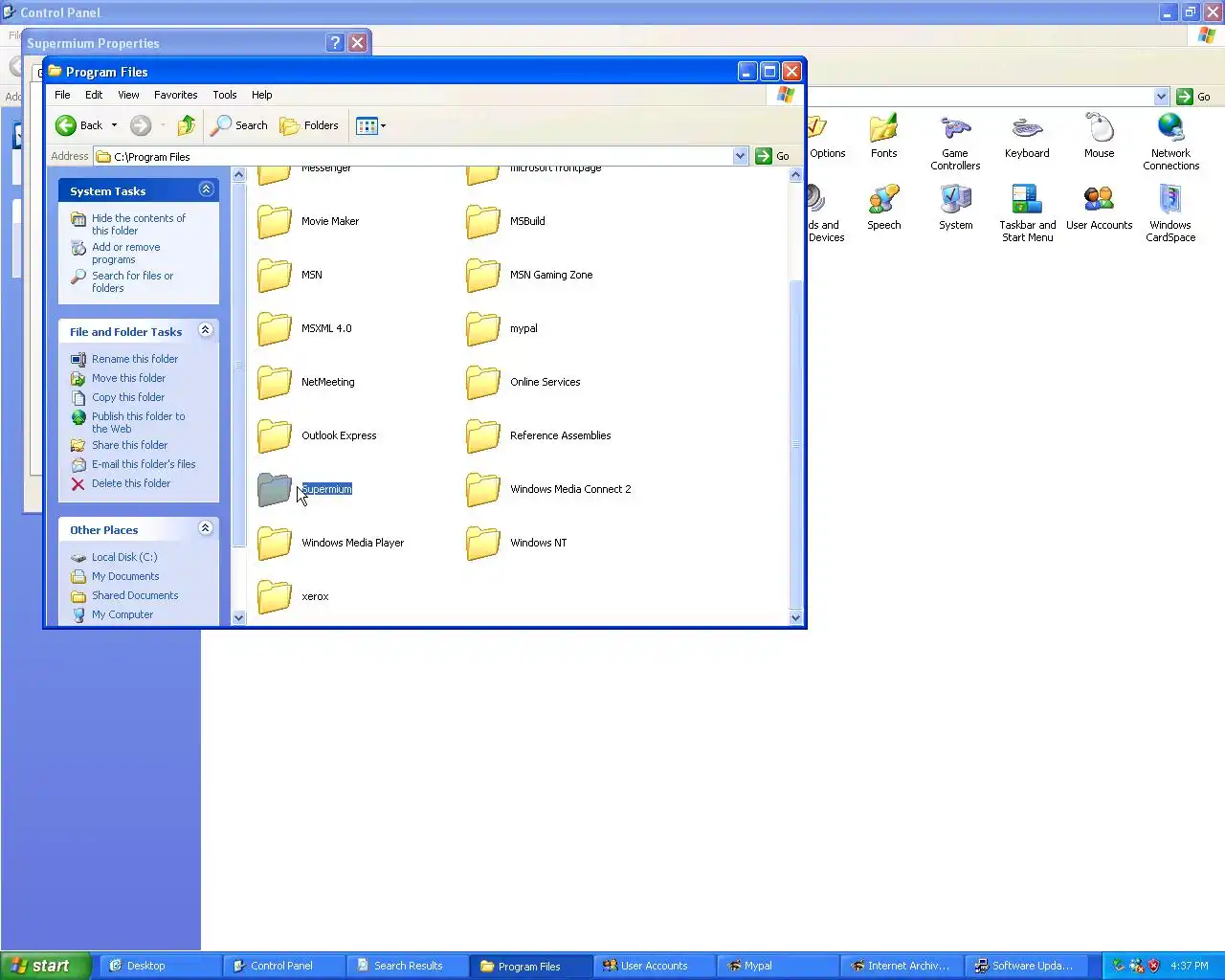Open Fonts in Control Panel
This screenshot has height=980, width=1225.
883,136
